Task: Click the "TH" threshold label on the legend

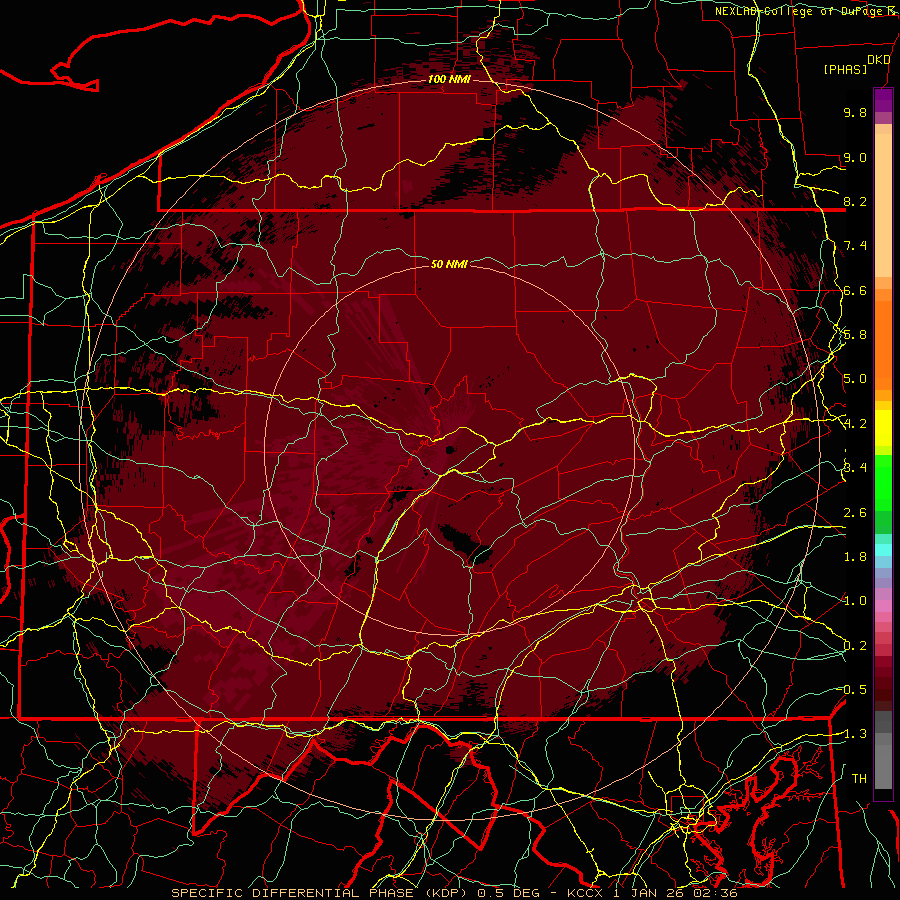Action: [x=859, y=779]
